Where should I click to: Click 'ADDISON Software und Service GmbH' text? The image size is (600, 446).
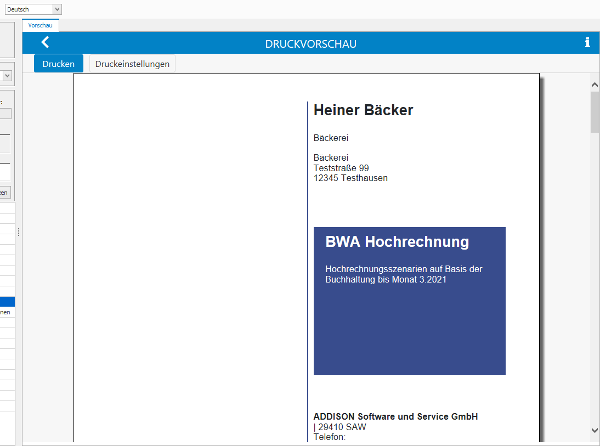pyautogui.click(x=396, y=417)
